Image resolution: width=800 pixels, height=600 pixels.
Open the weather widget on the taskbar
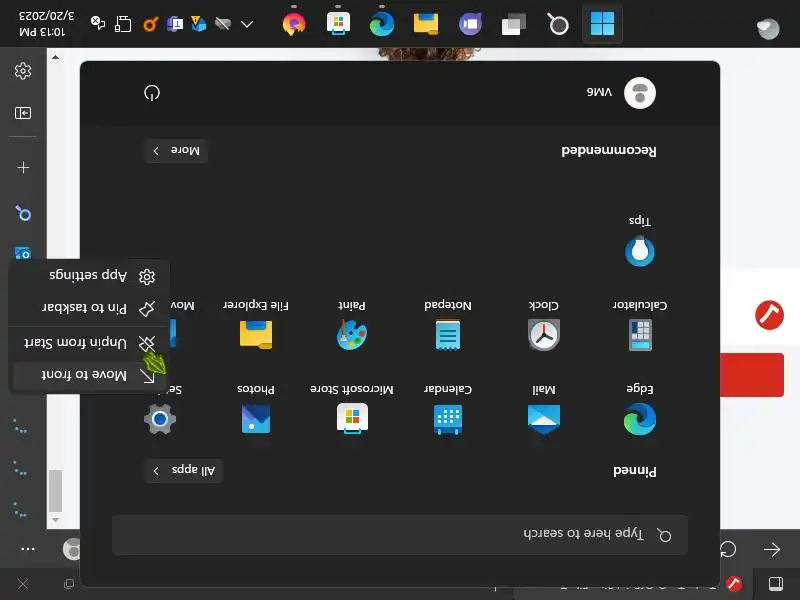click(768, 29)
